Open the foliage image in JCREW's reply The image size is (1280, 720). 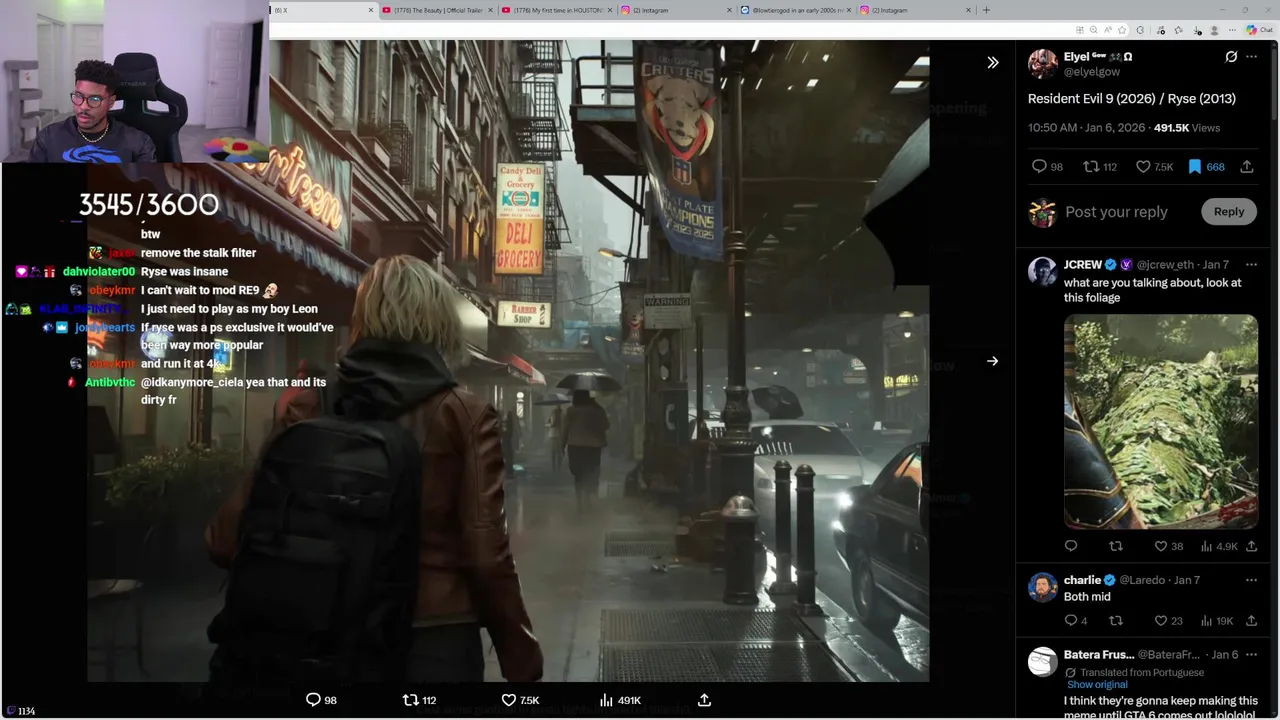pyautogui.click(x=1161, y=421)
